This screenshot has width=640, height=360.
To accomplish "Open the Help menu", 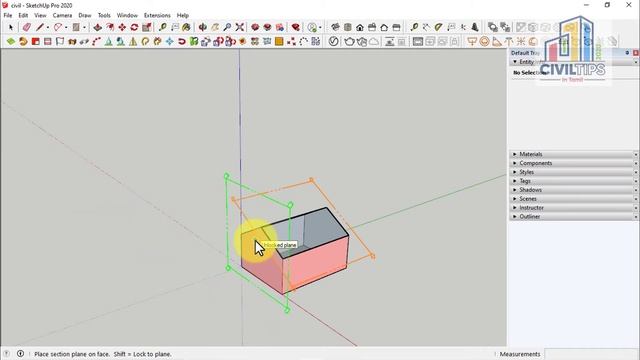I will click(x=182, y=15).
